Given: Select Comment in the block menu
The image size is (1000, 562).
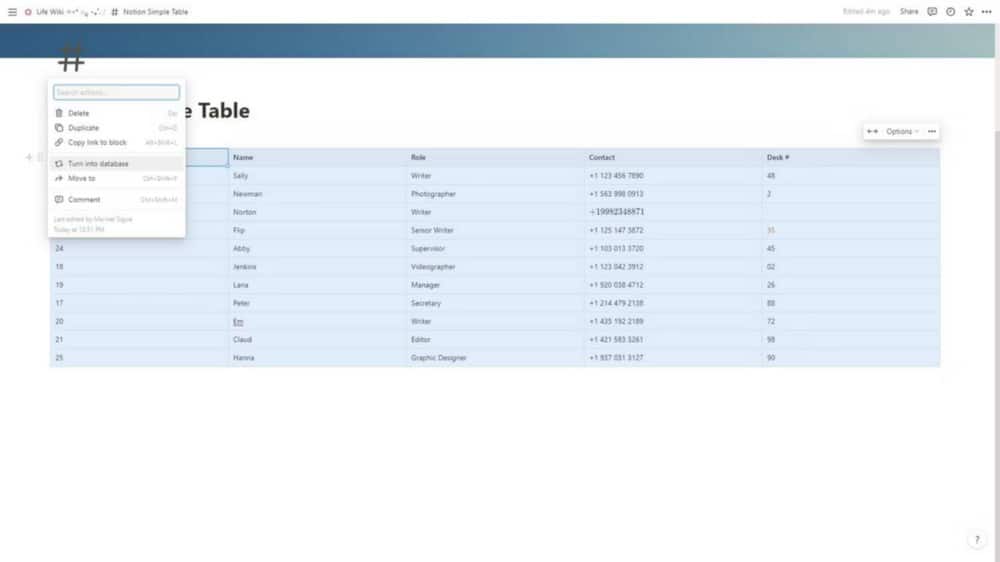Looking at the screenshot, I should tap(84, 199).
